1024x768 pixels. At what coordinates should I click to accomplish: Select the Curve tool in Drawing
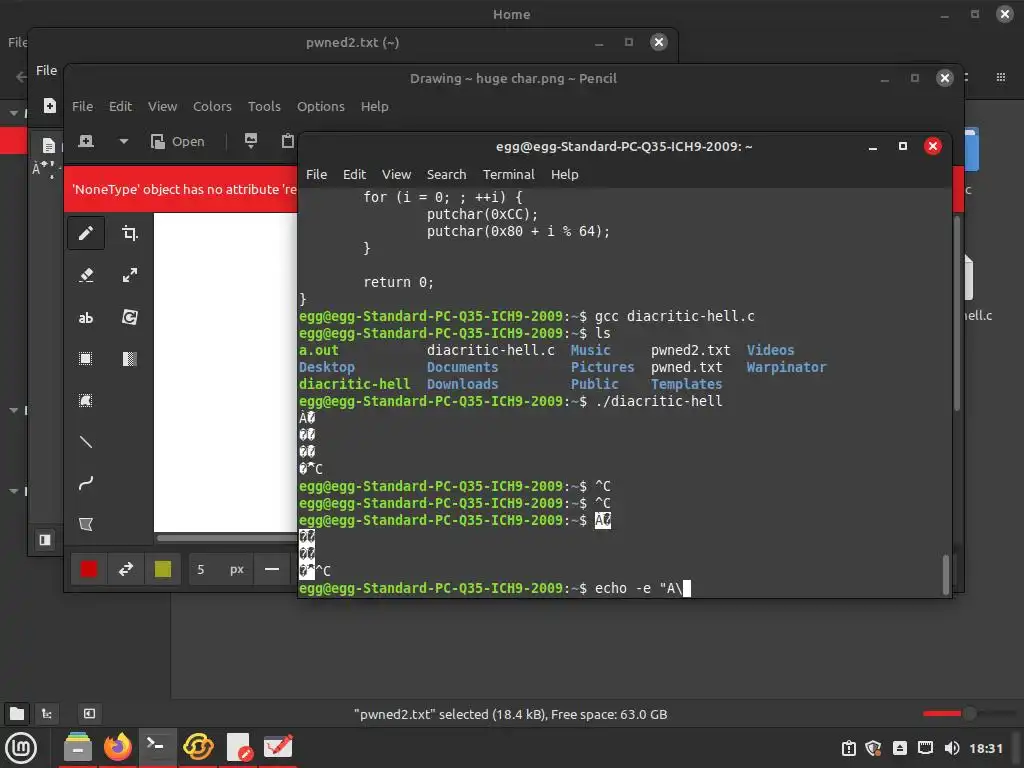coord(86,483)
